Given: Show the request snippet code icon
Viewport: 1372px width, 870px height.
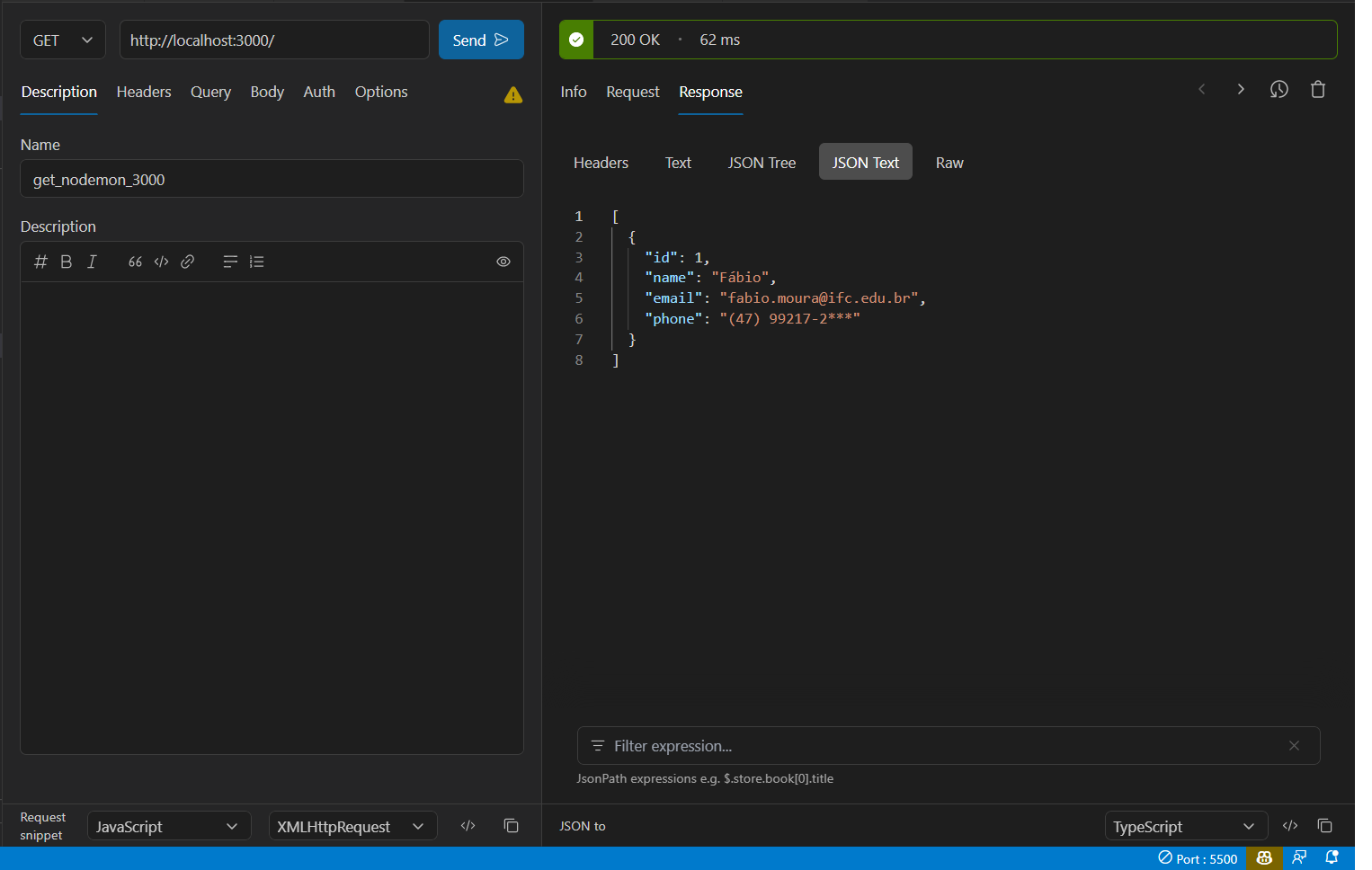Looking at the screenshot, I should tap(468, 825).
